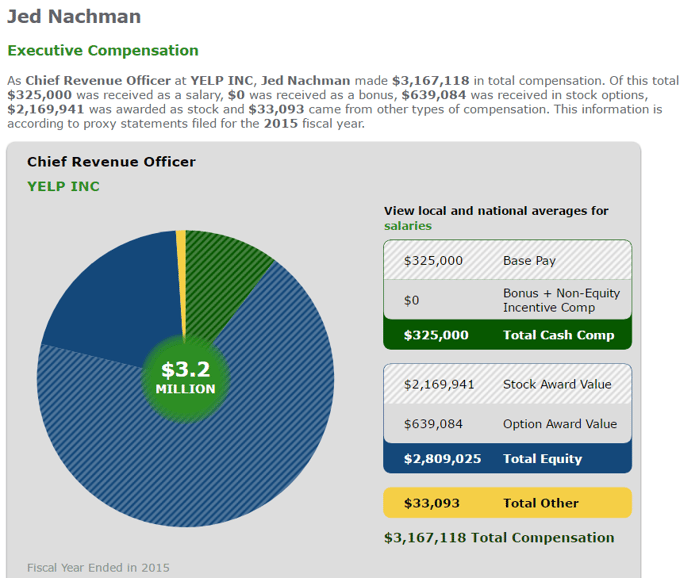695x578 pixels.
Task: Select bold '2015' in the summary paragraph
Action: pos(281,123)
